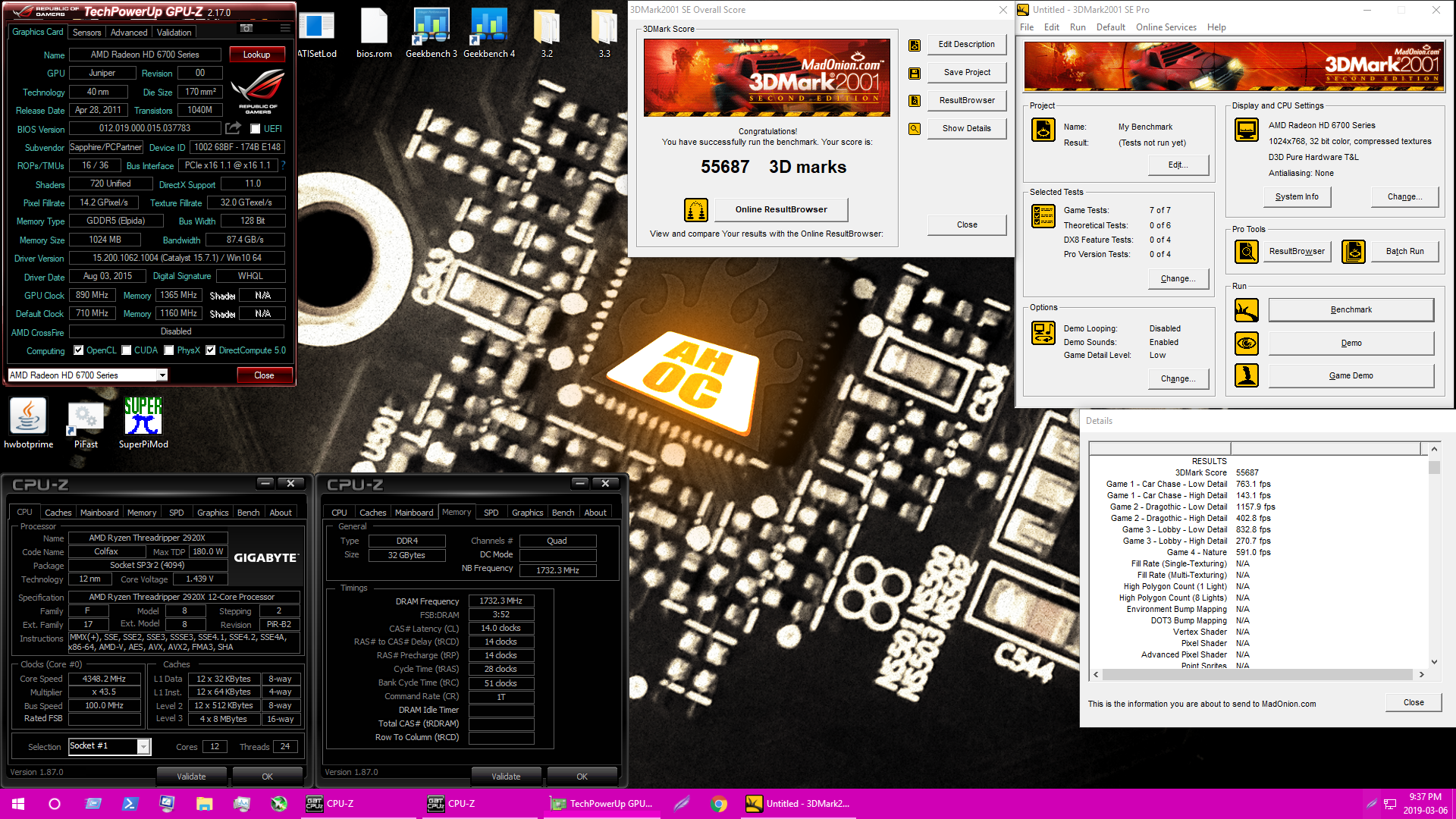This screenshot has width=1456, height=819.
Task: Click the Edit button in Project section
Action: tap(1178, 165)
